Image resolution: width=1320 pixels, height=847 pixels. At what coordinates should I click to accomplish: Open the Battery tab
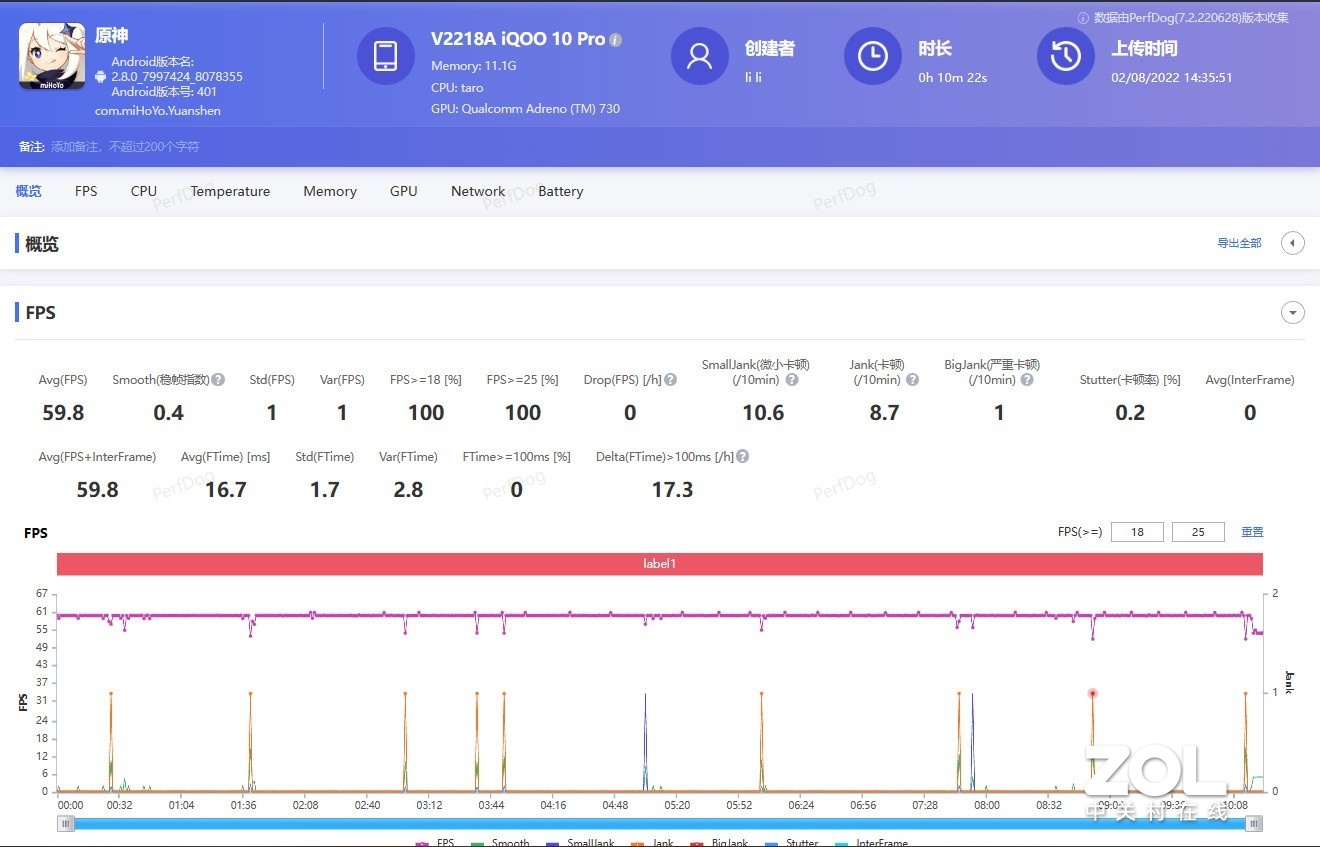[x=560, y=191]
